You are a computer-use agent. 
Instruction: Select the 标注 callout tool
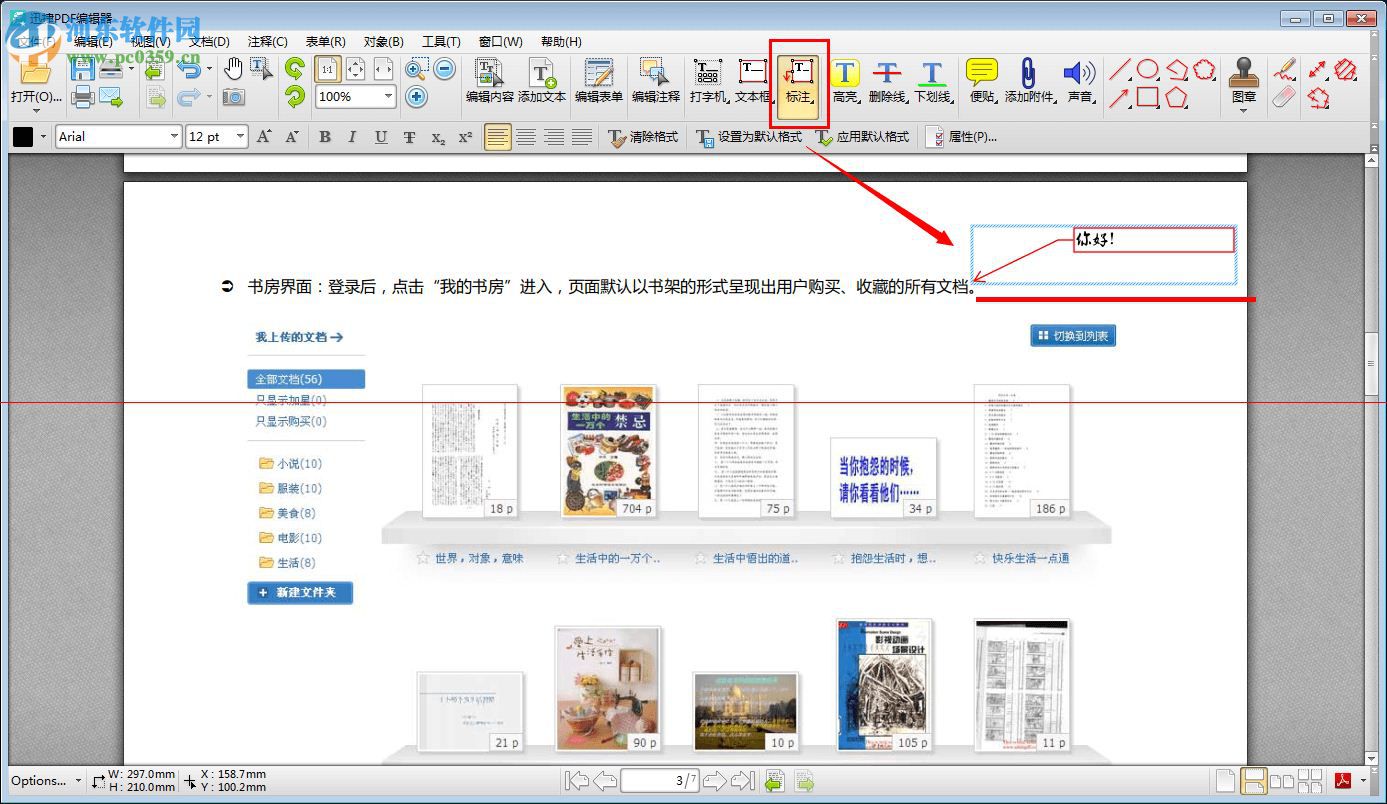(x=798, y=82)
